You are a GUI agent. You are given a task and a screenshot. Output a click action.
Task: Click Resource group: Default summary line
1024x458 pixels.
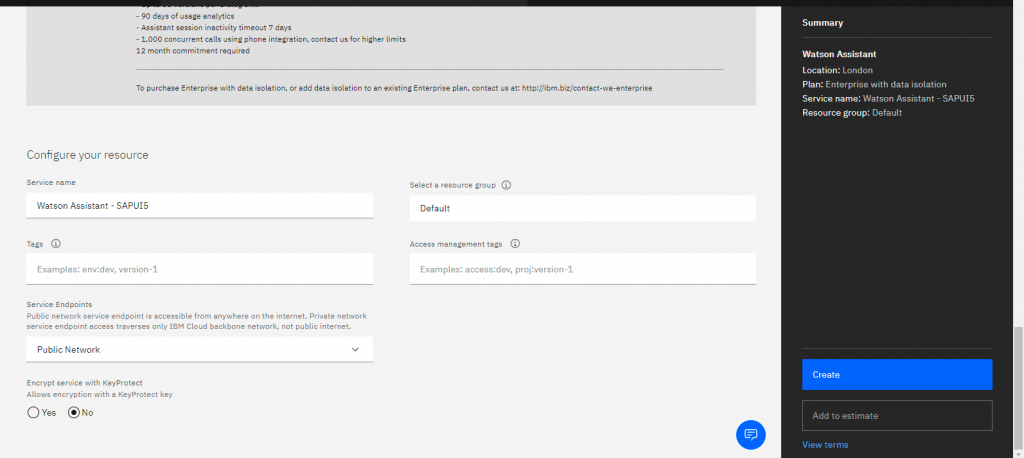coord(852,113)
